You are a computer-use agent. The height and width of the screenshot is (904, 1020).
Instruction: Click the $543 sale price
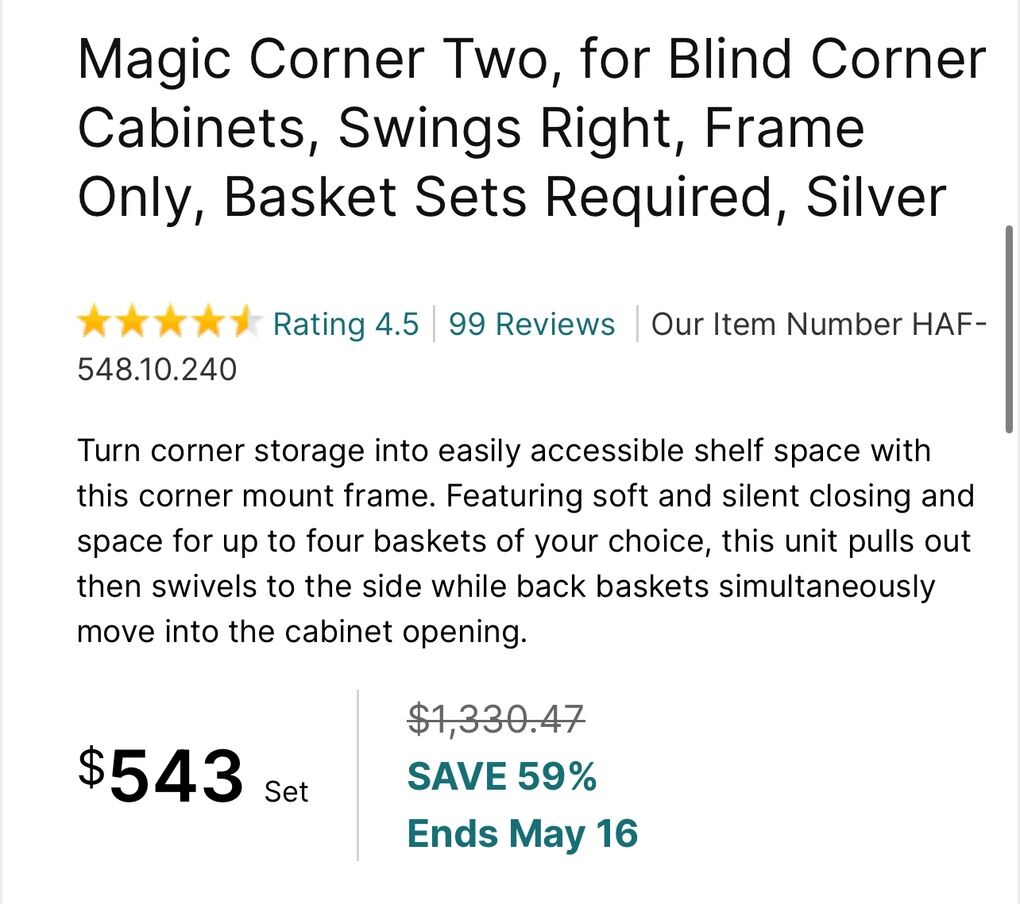pos(161,776)
